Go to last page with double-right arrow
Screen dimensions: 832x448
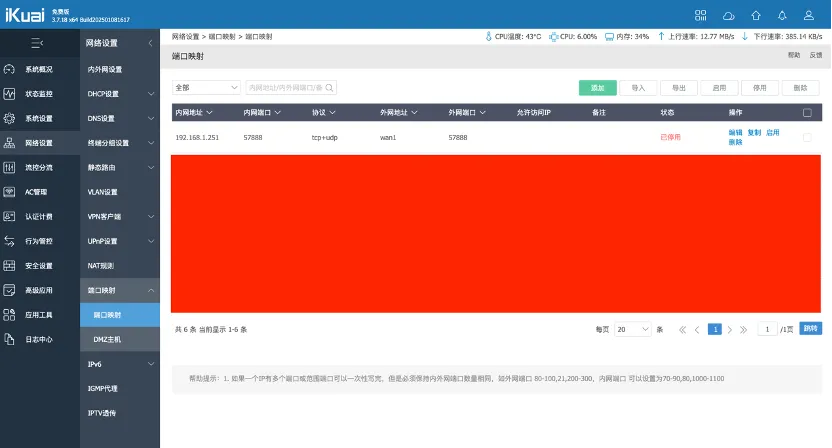[743, 330]
